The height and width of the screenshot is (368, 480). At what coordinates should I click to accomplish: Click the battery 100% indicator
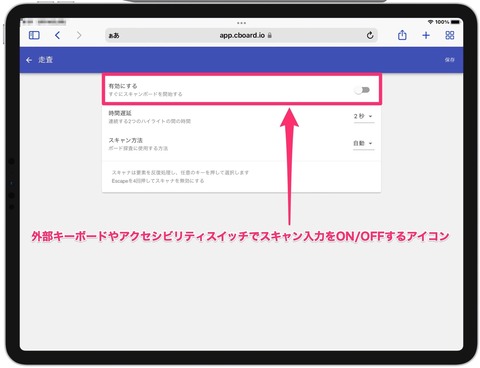pos(448,22)
